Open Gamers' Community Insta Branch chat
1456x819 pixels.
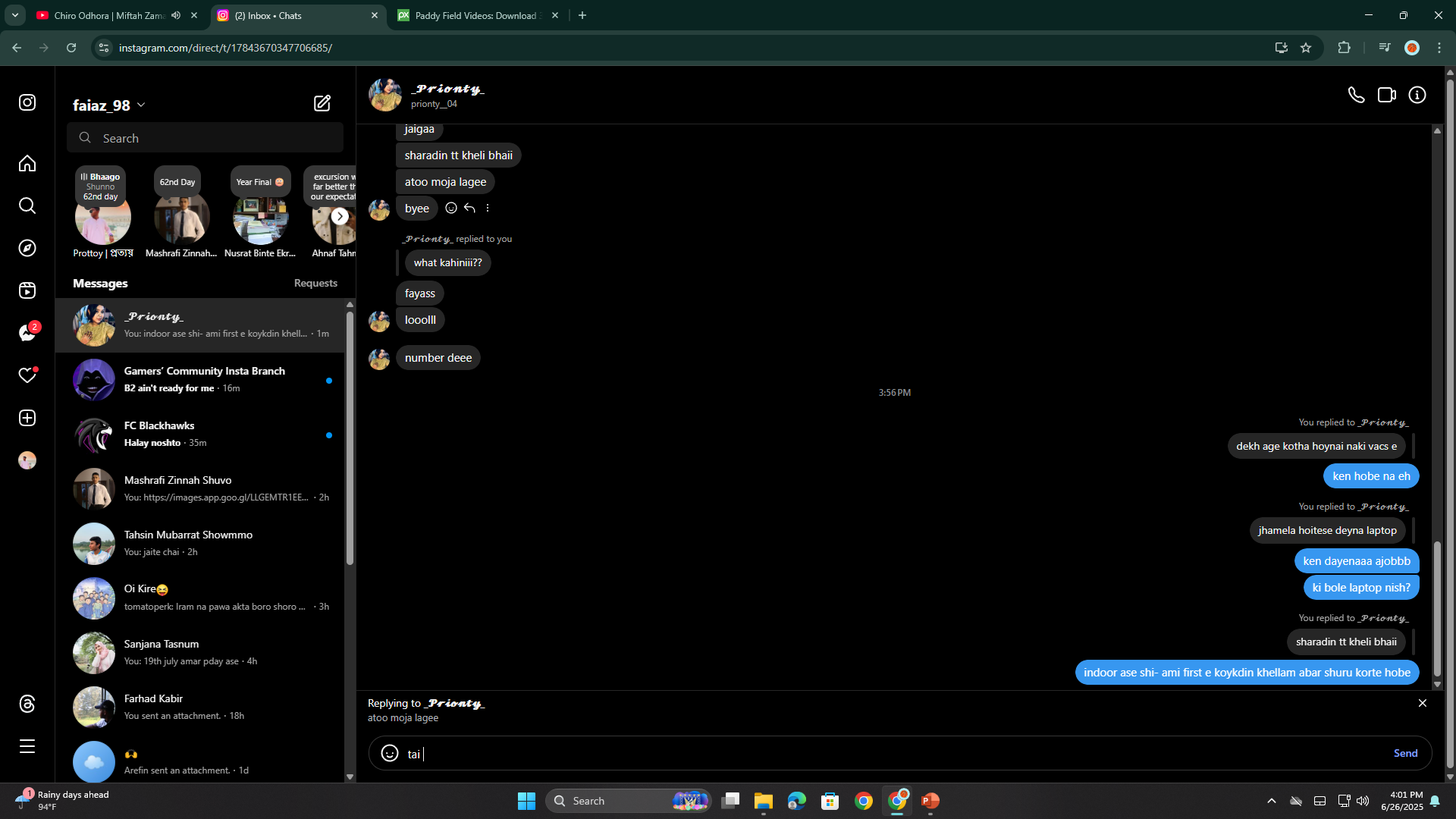click(x=201, y=379)
